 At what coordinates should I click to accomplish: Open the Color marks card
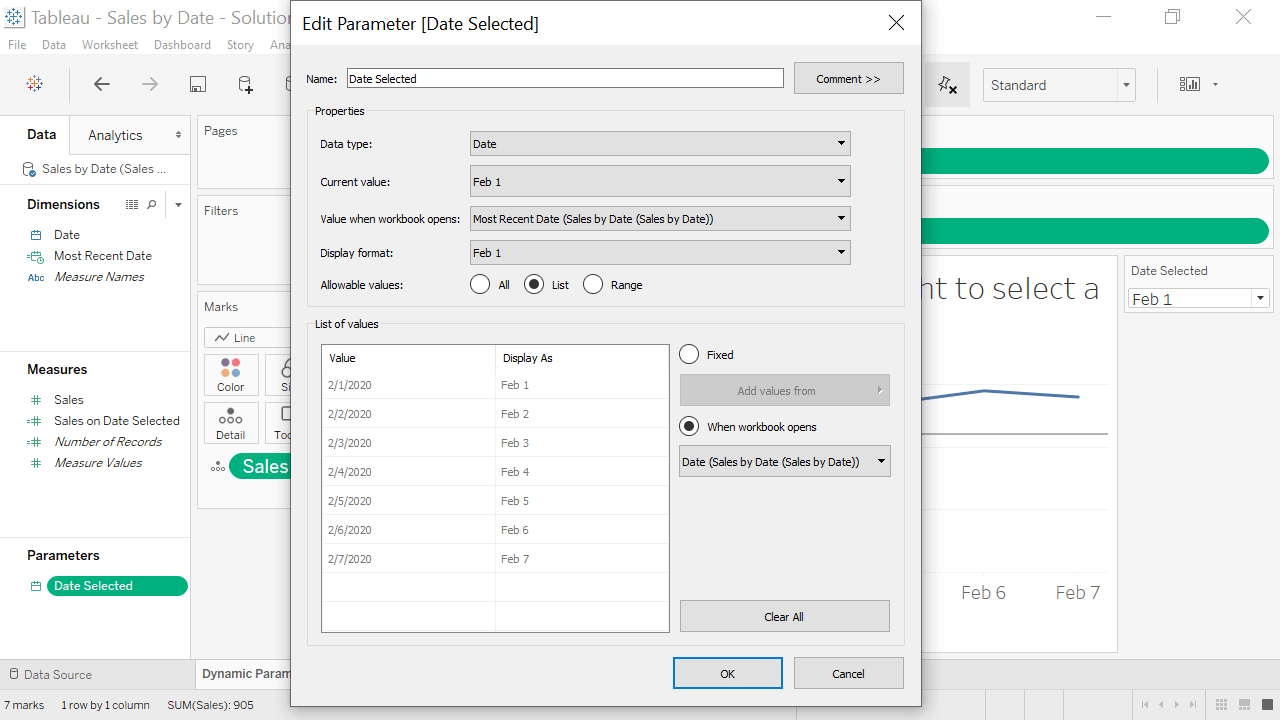coord(231,375)
